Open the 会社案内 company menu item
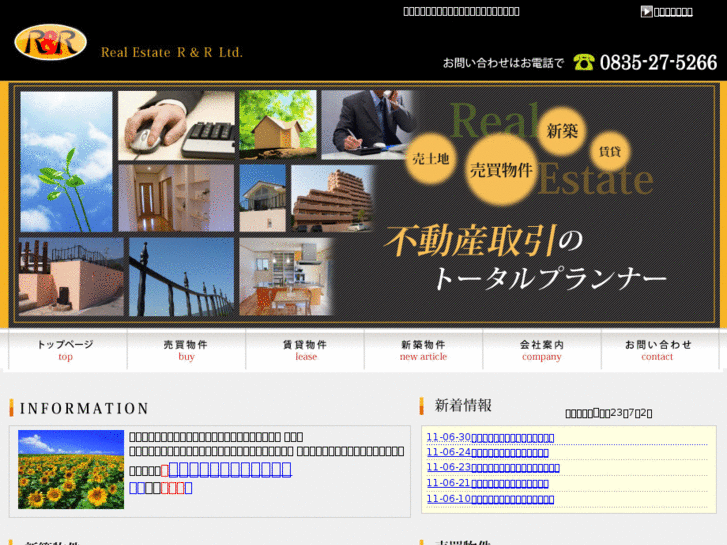 coord(542,350)
